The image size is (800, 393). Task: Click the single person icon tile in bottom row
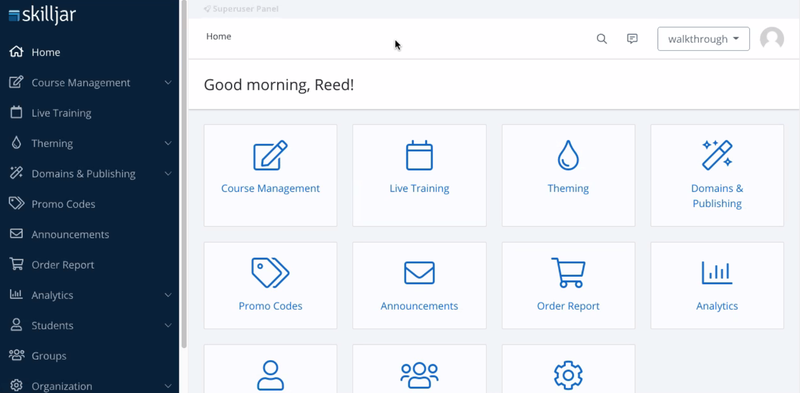270,376
